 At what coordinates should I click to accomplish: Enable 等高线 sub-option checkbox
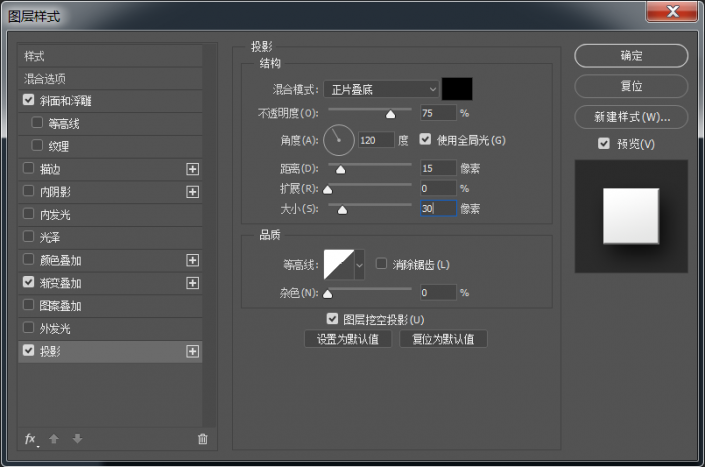point(37,122)
